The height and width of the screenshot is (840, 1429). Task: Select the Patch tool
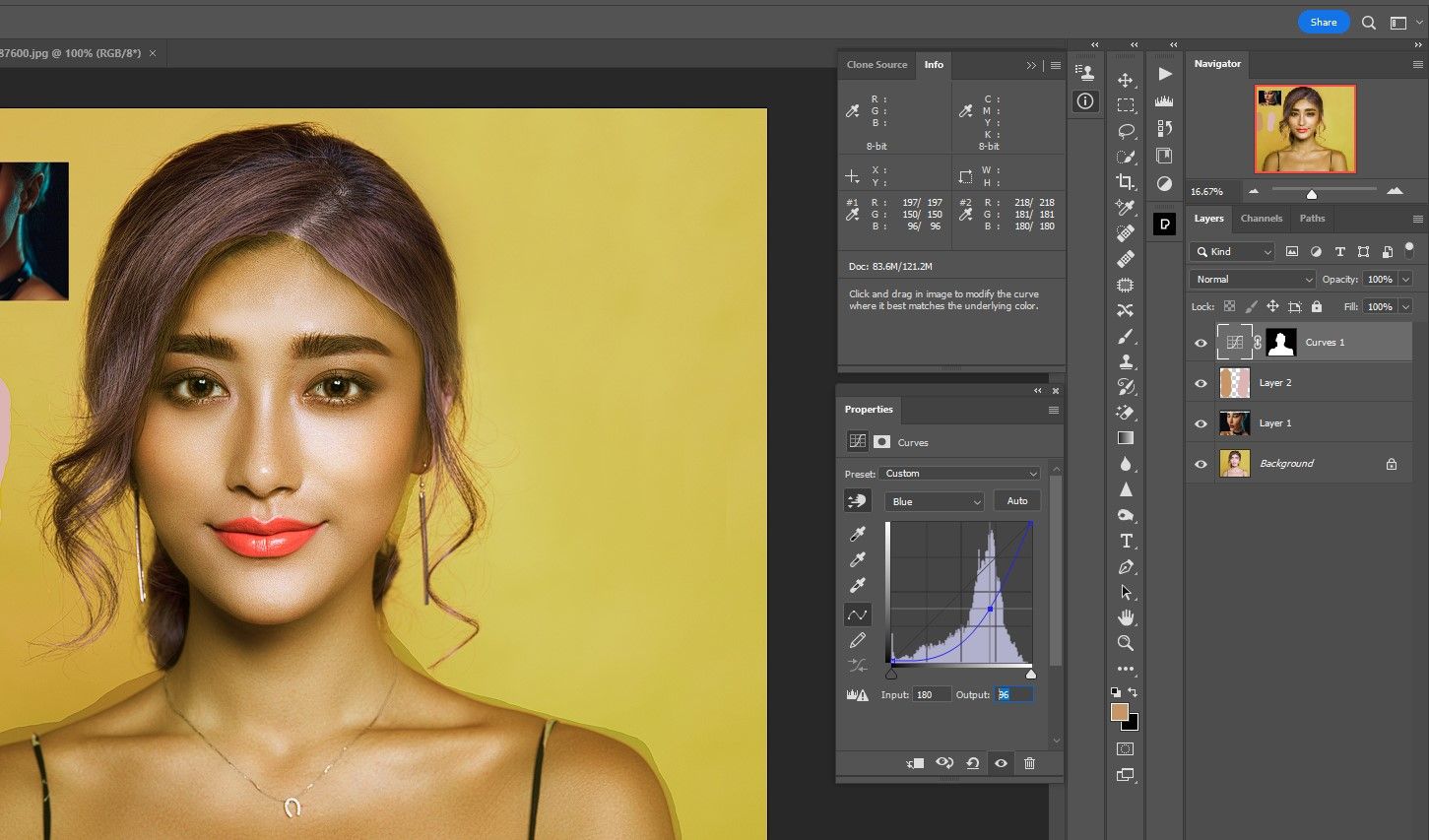point(1126,285)
